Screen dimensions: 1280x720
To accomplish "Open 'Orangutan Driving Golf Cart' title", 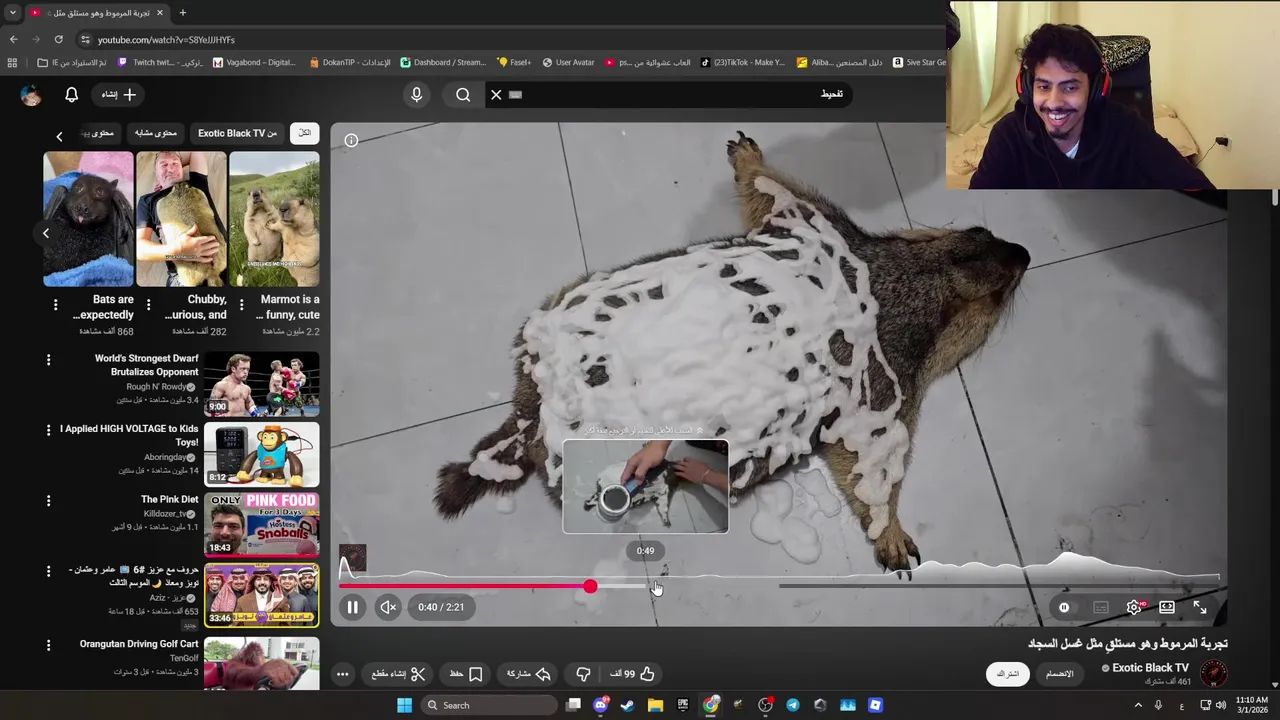I will [139, 644].
